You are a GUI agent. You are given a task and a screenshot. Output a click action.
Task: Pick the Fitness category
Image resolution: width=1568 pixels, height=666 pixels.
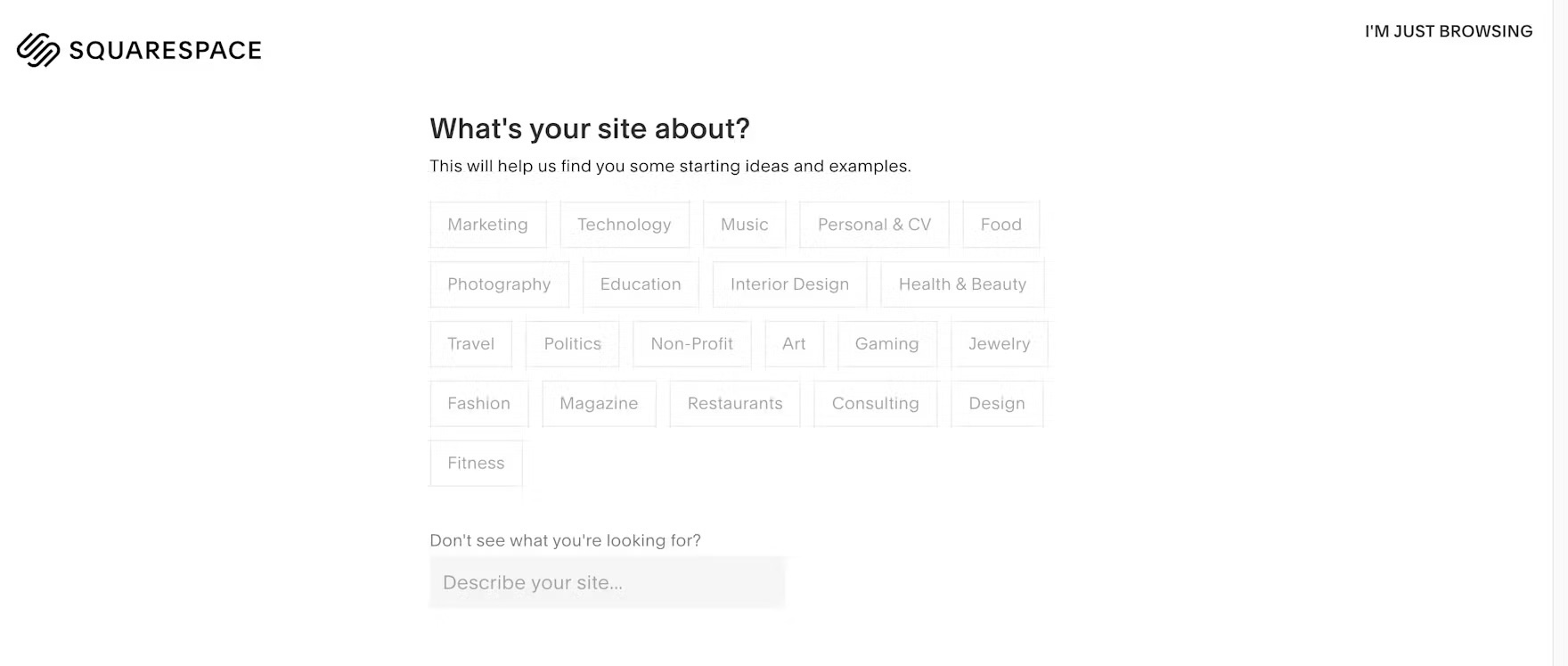pyautogui.click(x=476, y=464)
